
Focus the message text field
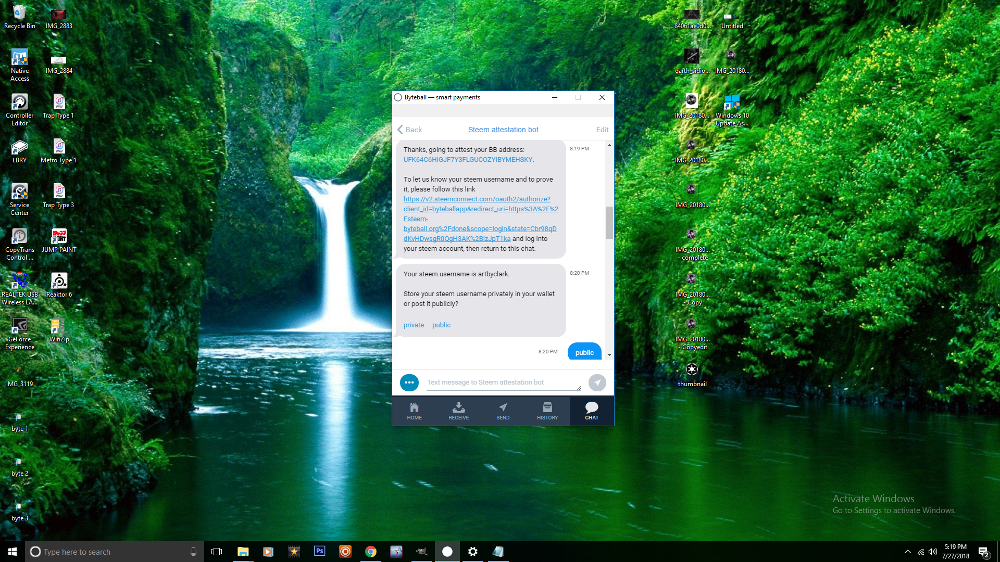pyautogui.click(x=503, y=383)
